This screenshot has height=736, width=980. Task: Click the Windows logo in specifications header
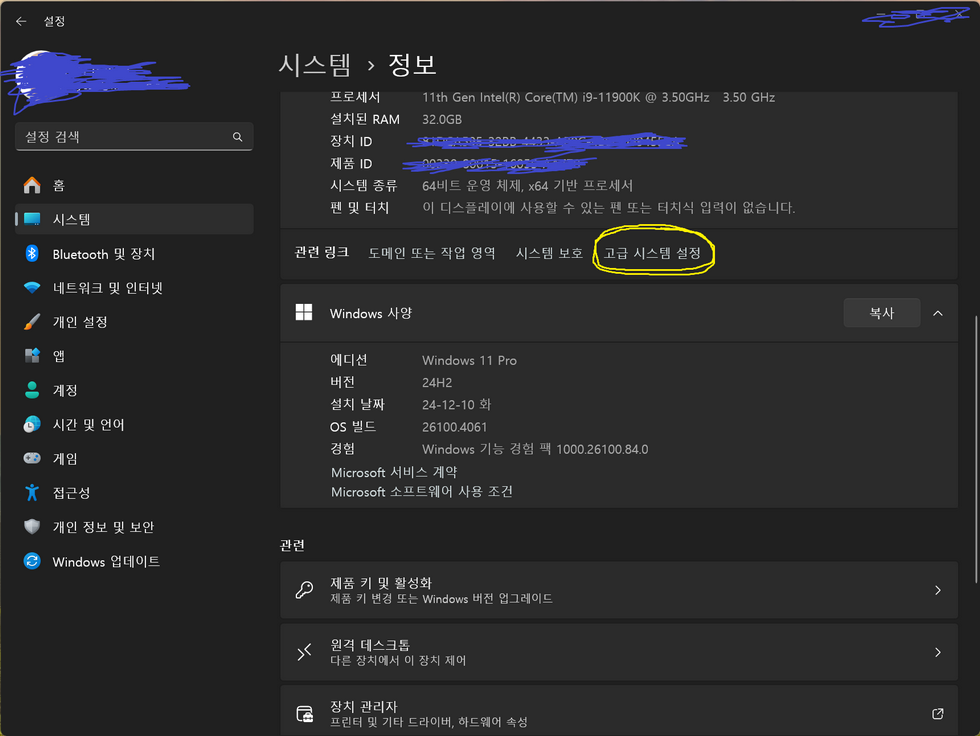pyautogui.click(x=304, y=312)
